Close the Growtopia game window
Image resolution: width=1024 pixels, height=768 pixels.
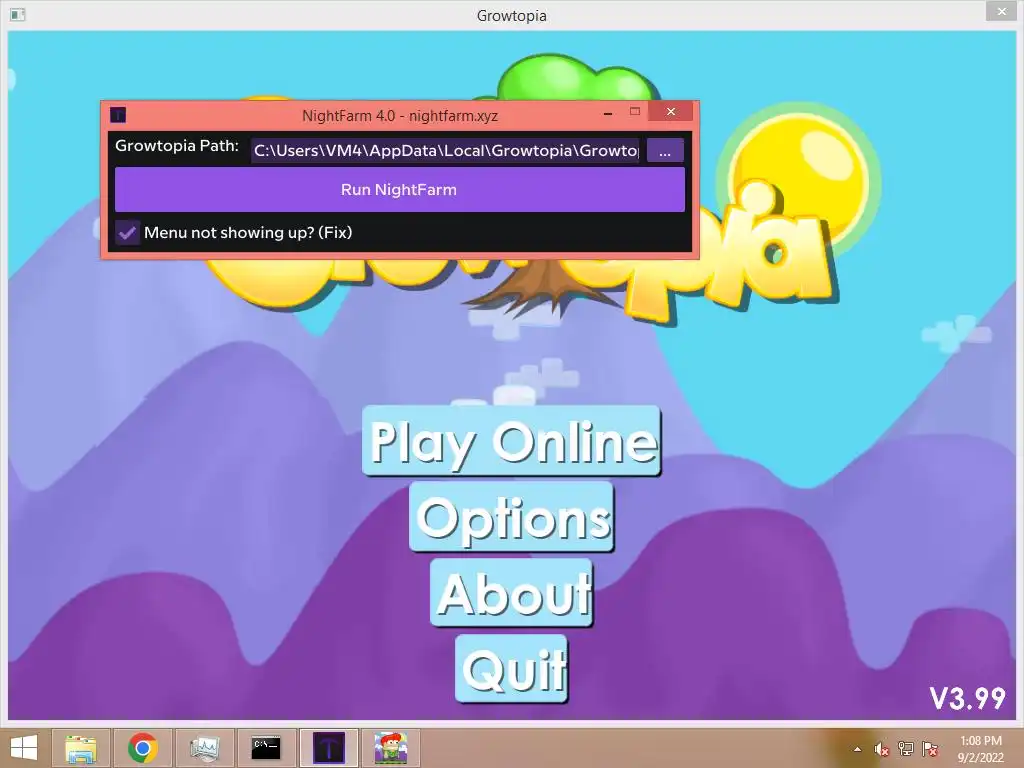click(1002, 11)
